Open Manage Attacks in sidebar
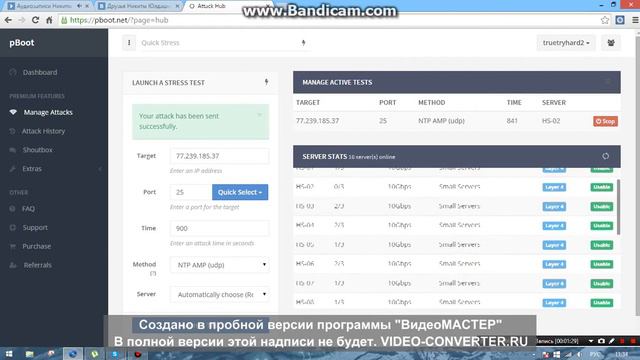 (48, 112)
